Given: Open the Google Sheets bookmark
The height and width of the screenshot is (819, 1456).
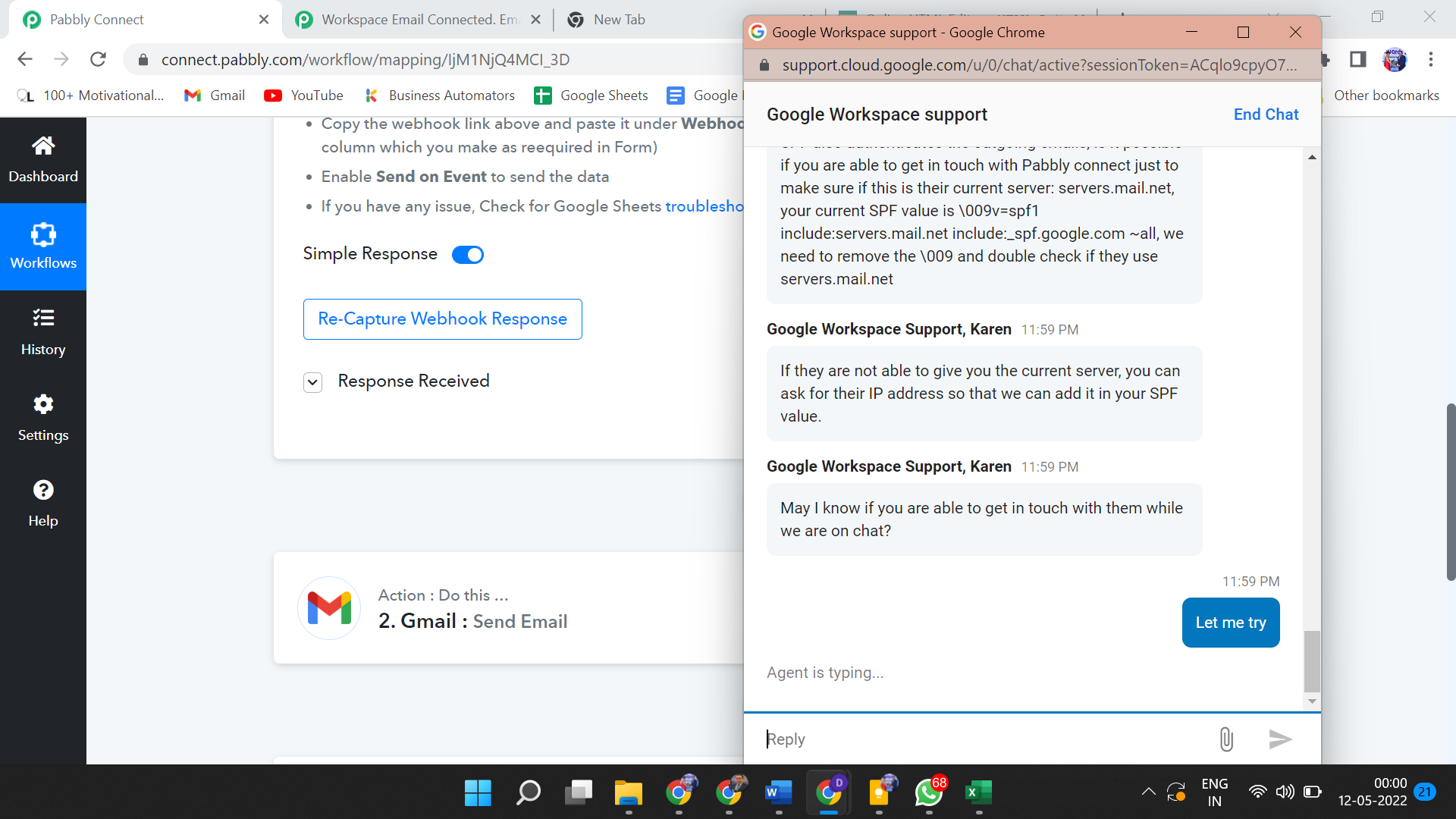Looking at the screenshot, I should click(591, 96).
